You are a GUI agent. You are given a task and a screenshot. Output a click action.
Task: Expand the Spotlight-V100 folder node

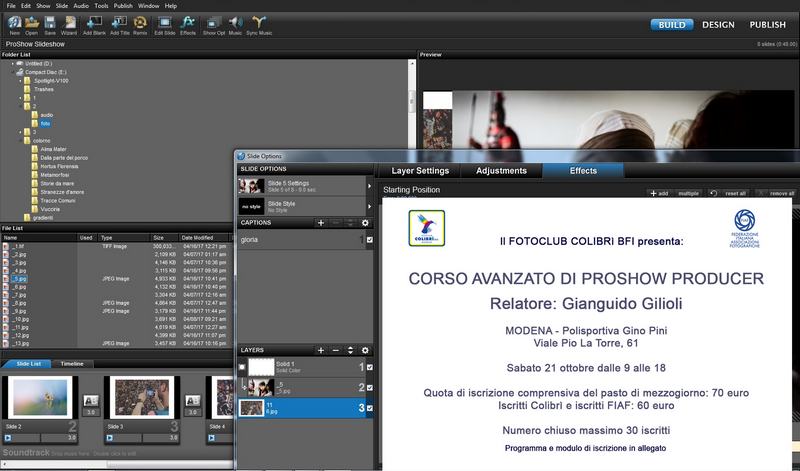pyautogui.click(x=20, y=81)
